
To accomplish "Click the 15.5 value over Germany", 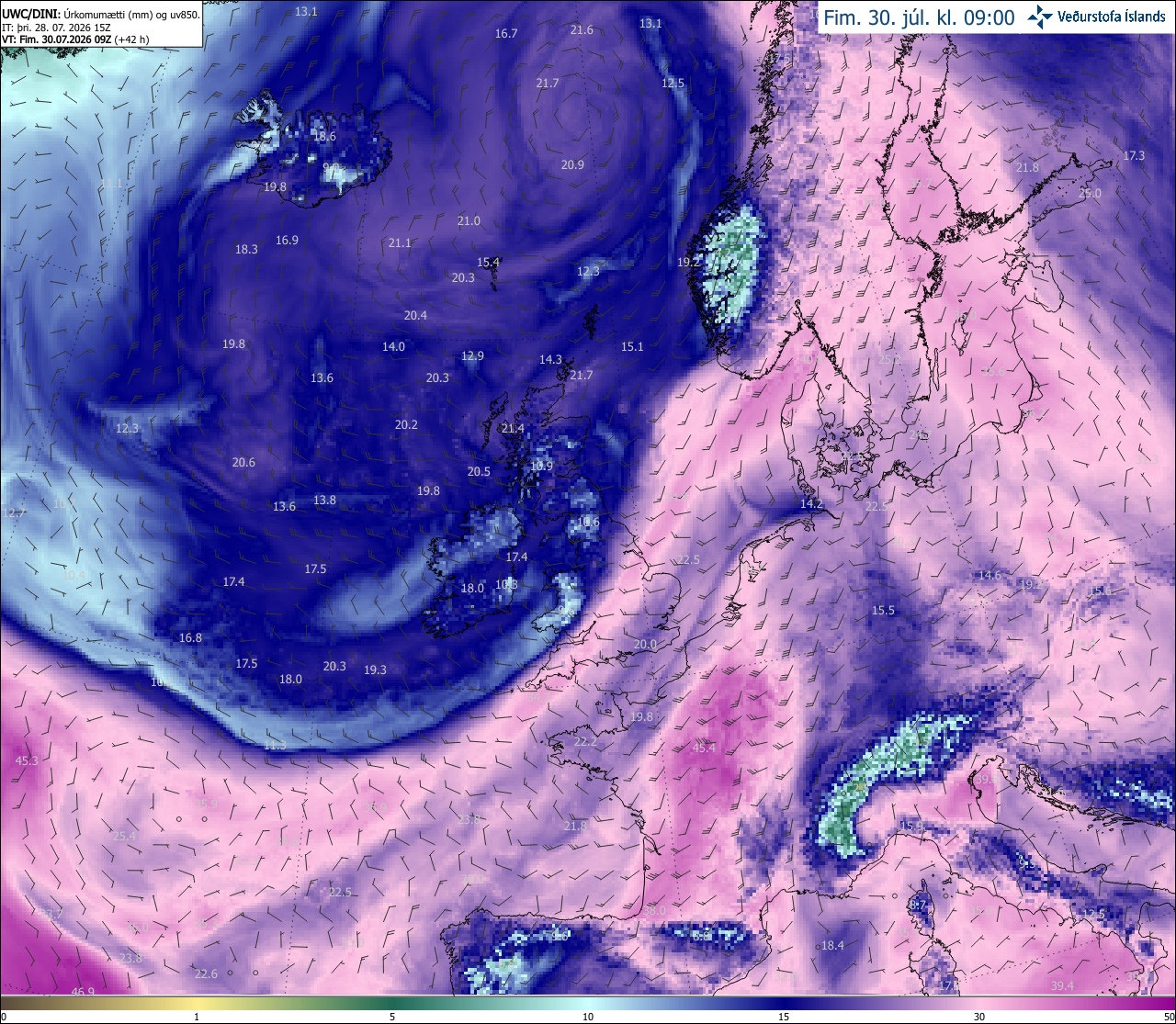I will click(x=883, y=610).
